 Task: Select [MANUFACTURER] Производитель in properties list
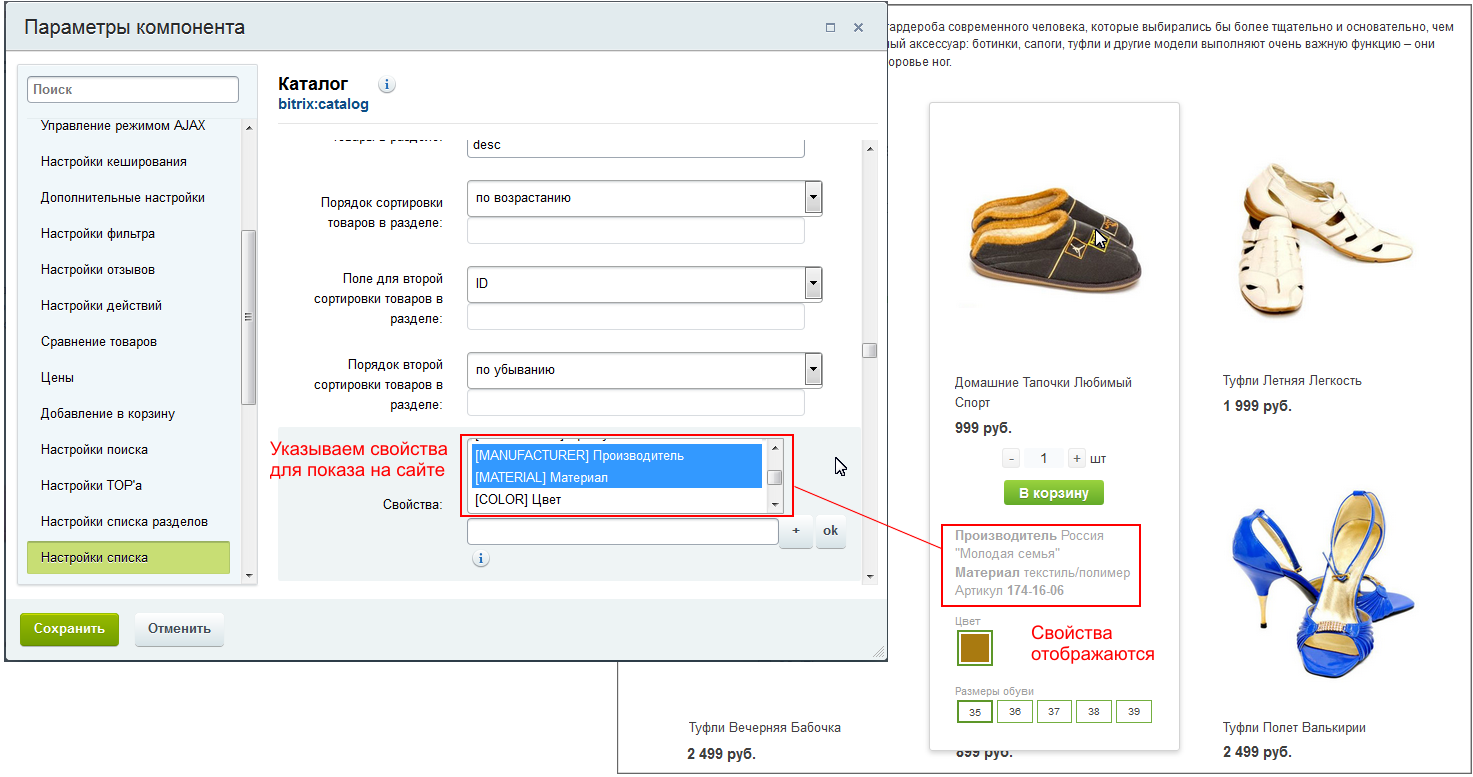[x=617, y=455]
